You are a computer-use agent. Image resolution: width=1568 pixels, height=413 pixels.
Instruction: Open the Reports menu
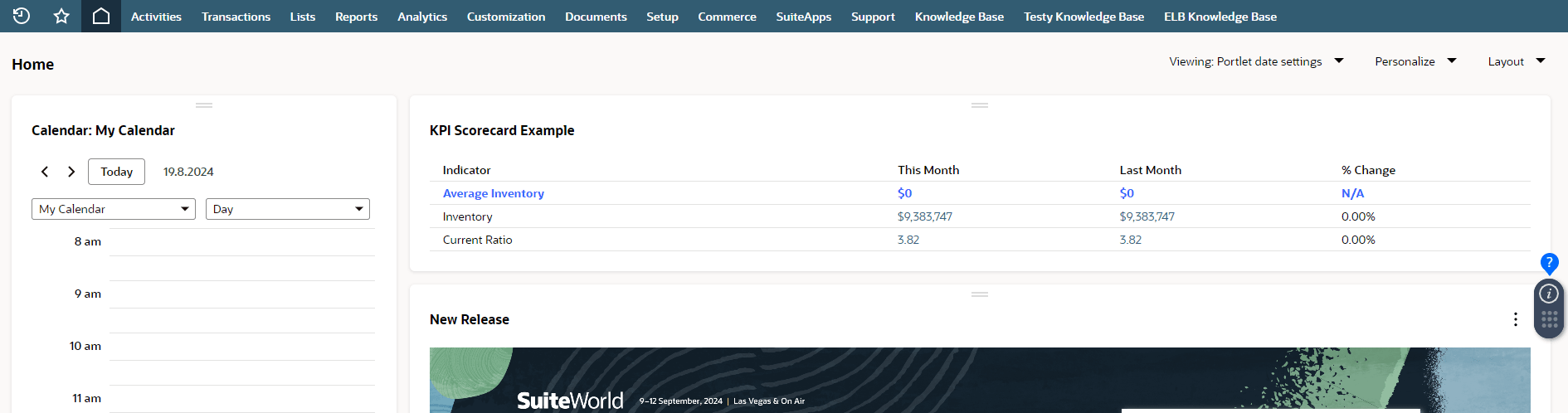click(x=356, y=17)
